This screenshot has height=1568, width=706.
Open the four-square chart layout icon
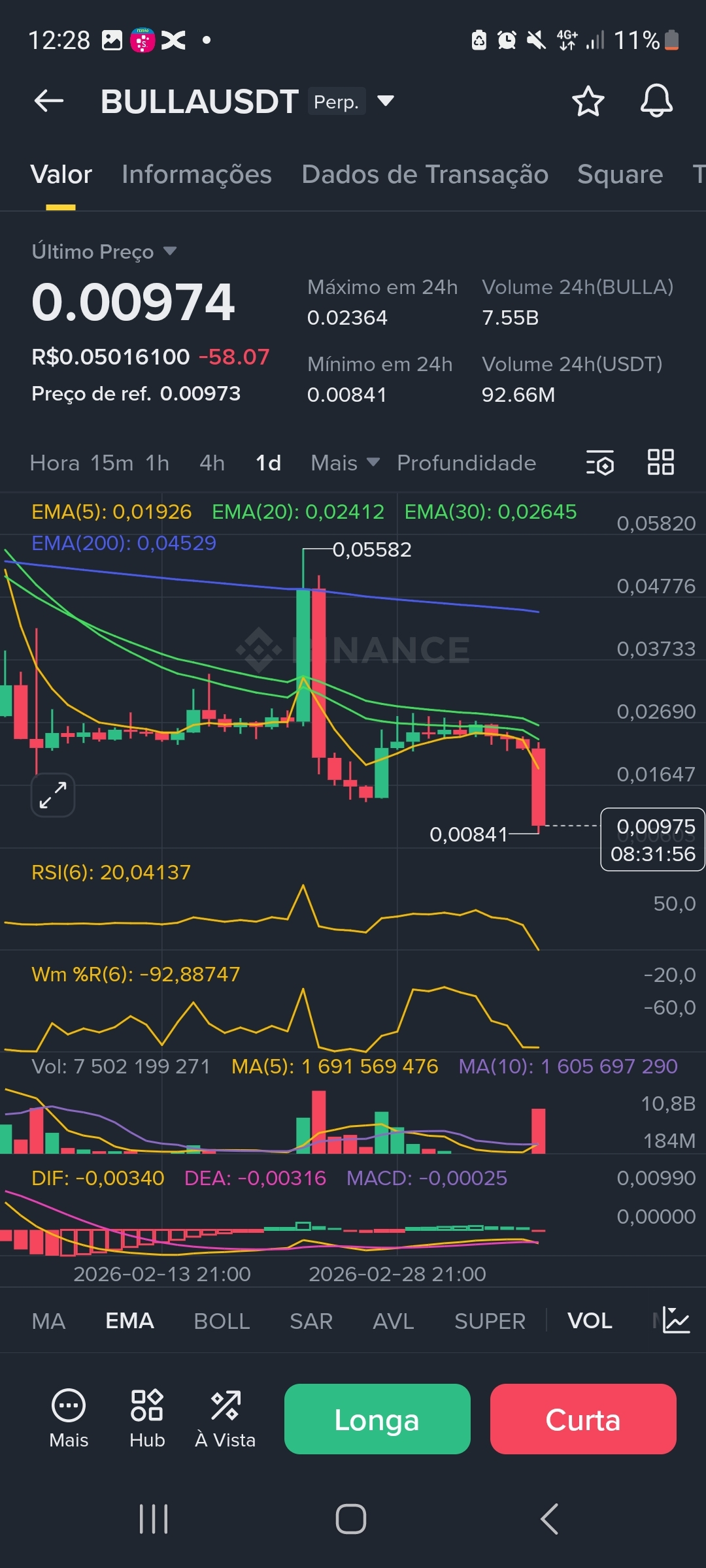pyautogui.click(x=660, y=462)
